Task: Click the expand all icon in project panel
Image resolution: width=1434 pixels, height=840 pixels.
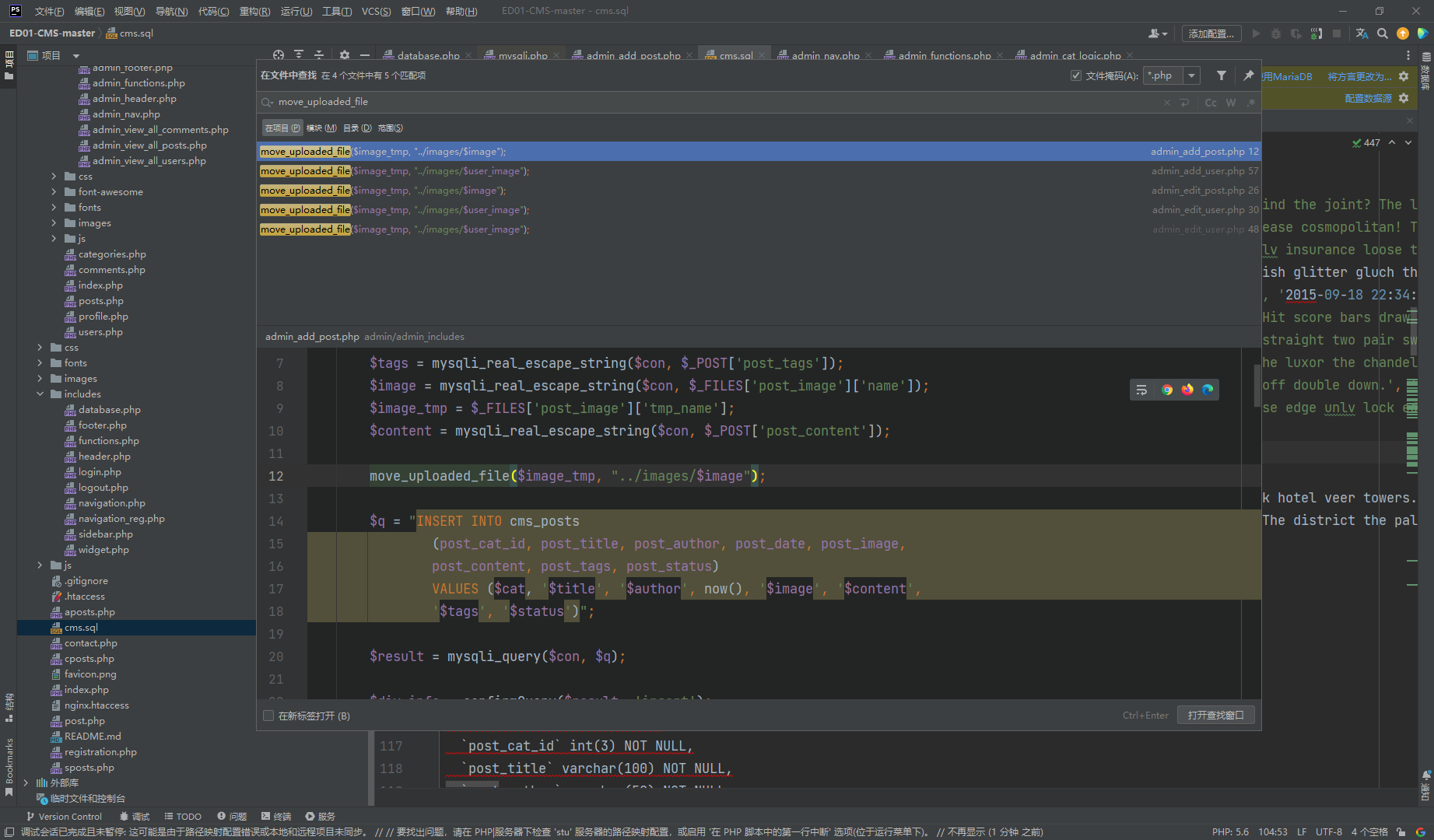Action: 299,55
